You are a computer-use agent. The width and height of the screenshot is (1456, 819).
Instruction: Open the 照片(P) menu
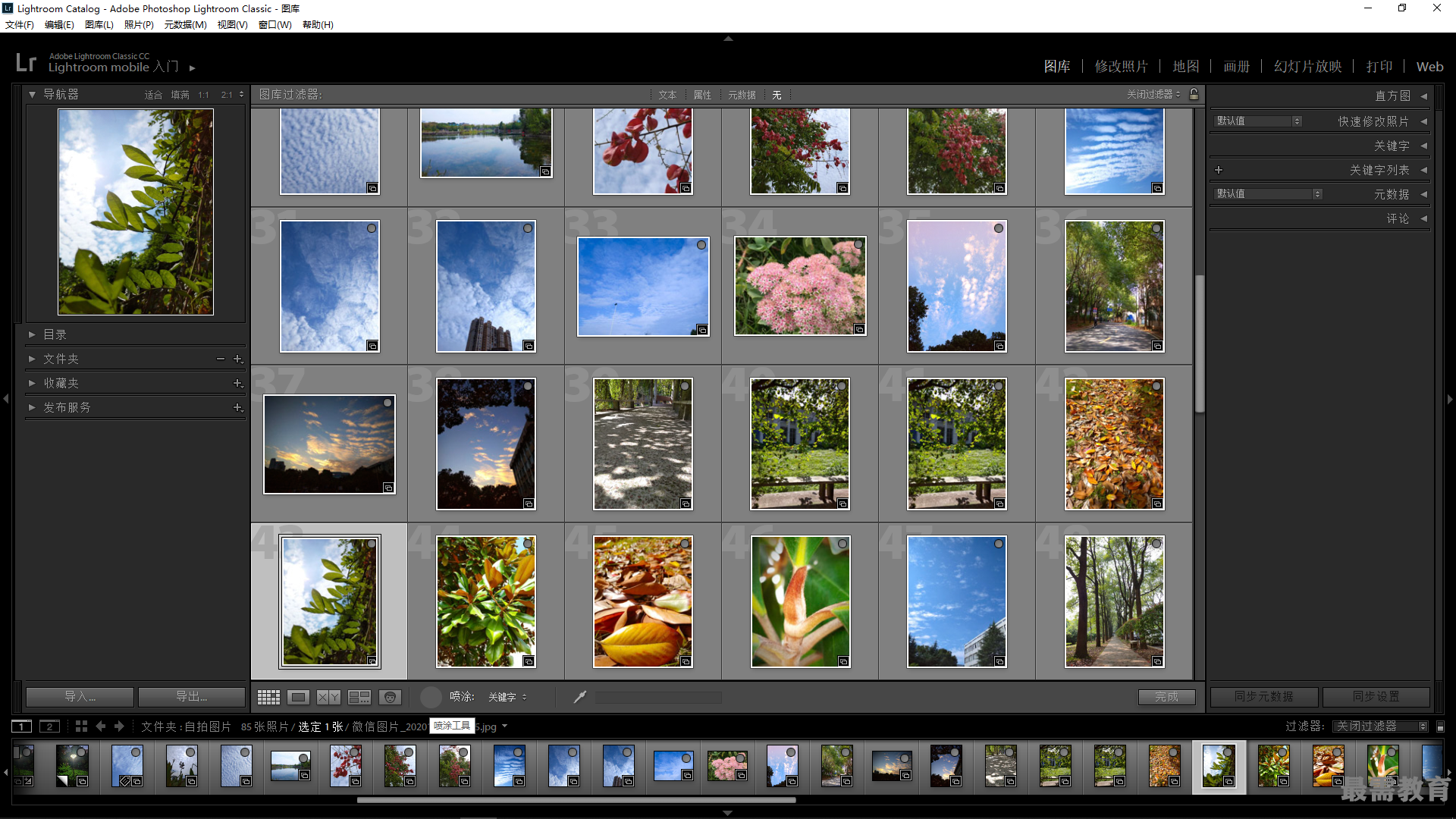[139, 25]
